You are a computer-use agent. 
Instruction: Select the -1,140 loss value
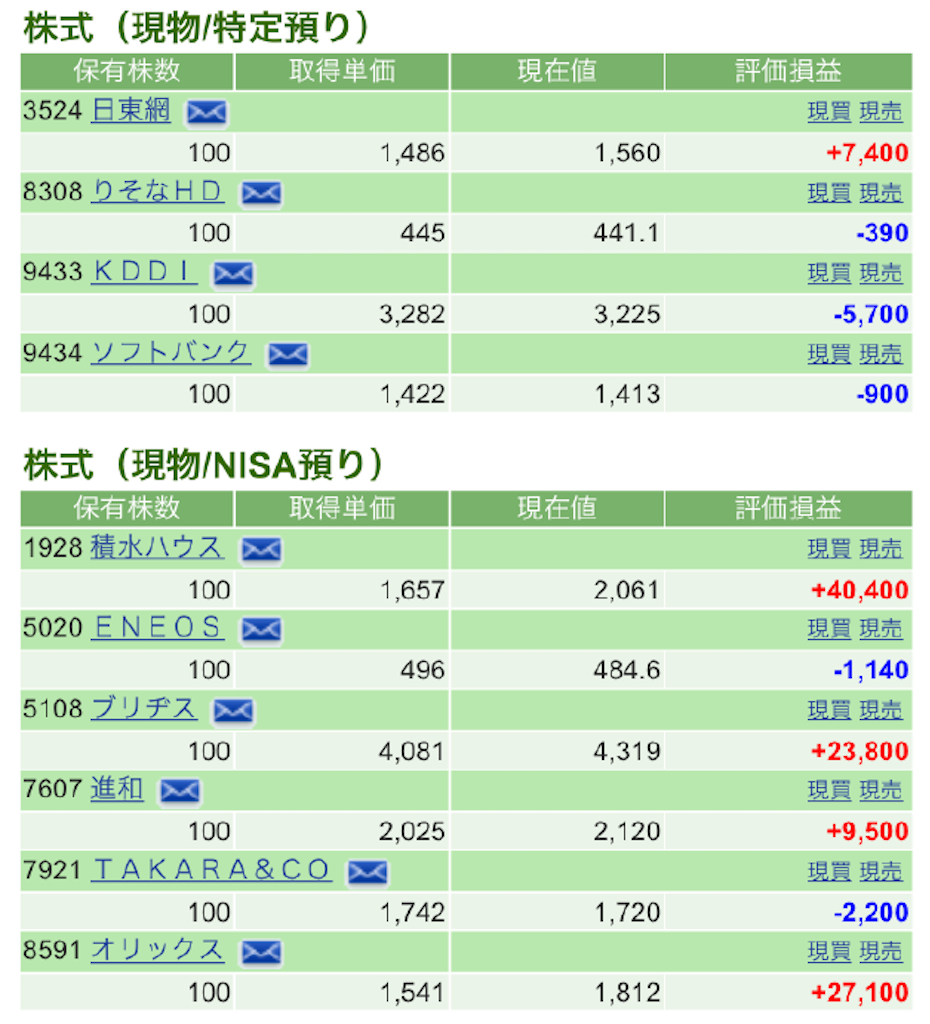(871, 671)
